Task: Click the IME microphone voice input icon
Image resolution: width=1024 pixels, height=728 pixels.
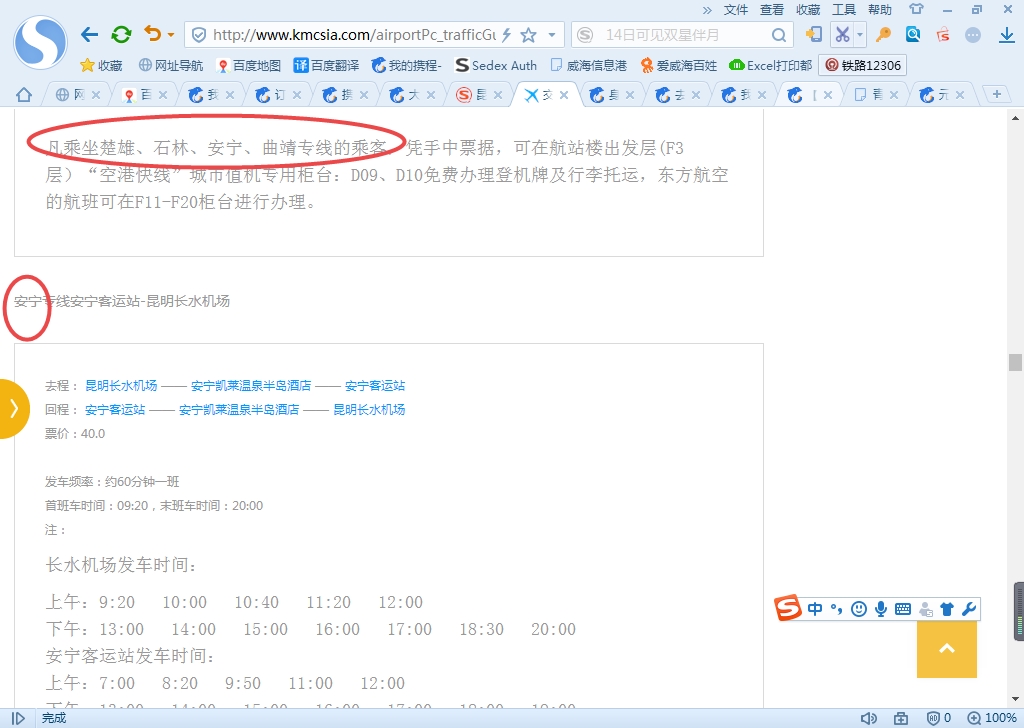Action: click(881, 609)
